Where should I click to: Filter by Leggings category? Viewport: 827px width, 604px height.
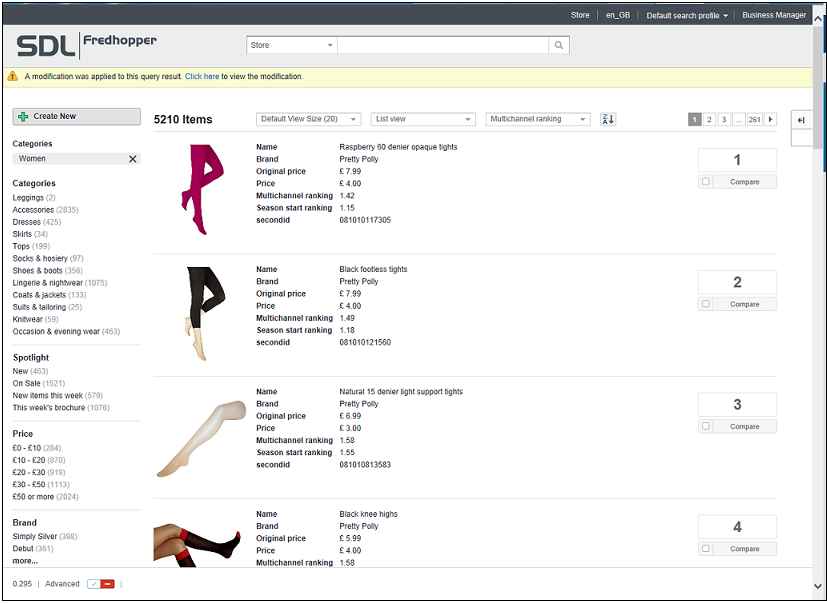(x=34, y=198)
